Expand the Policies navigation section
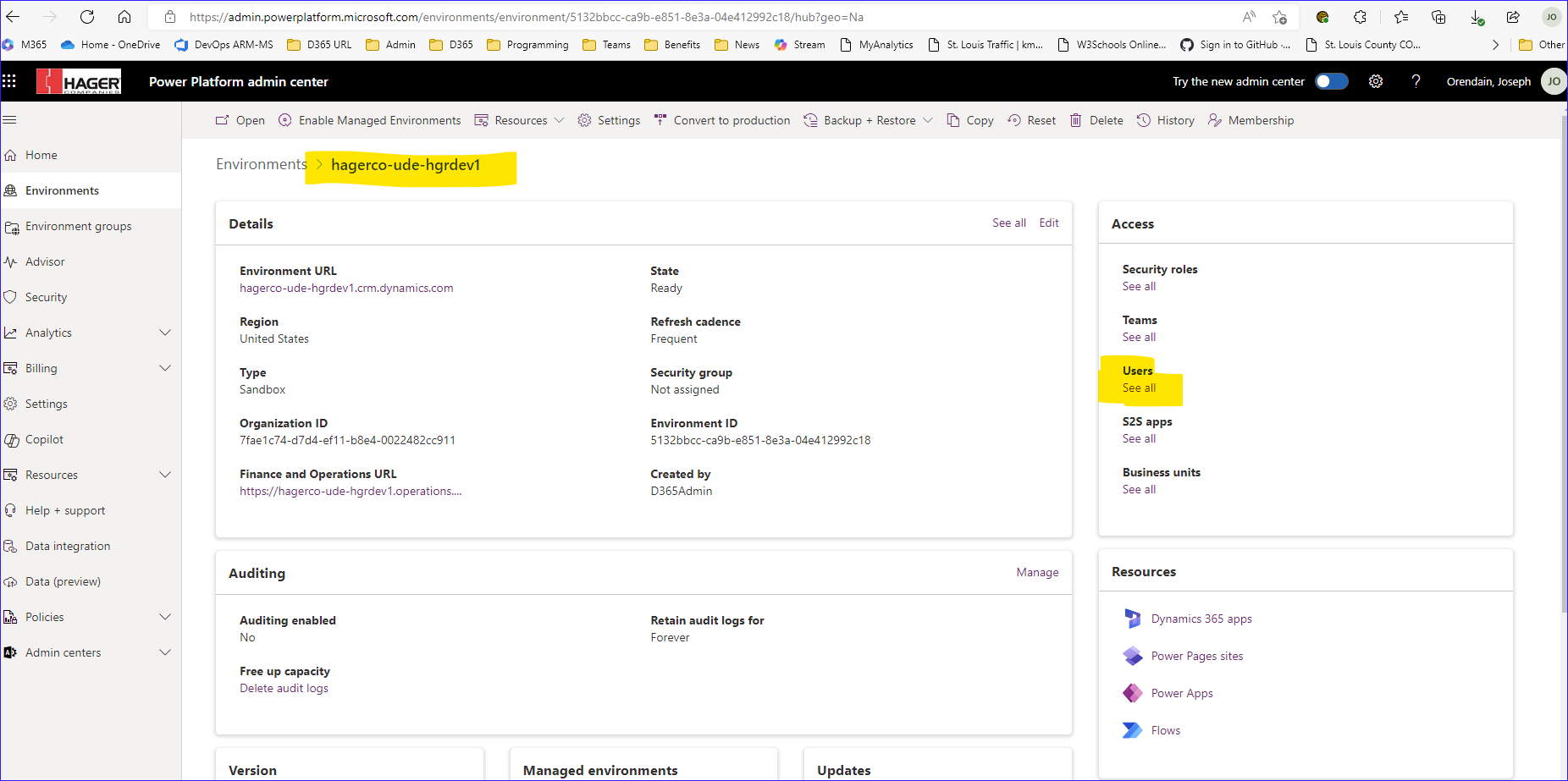 165,617
